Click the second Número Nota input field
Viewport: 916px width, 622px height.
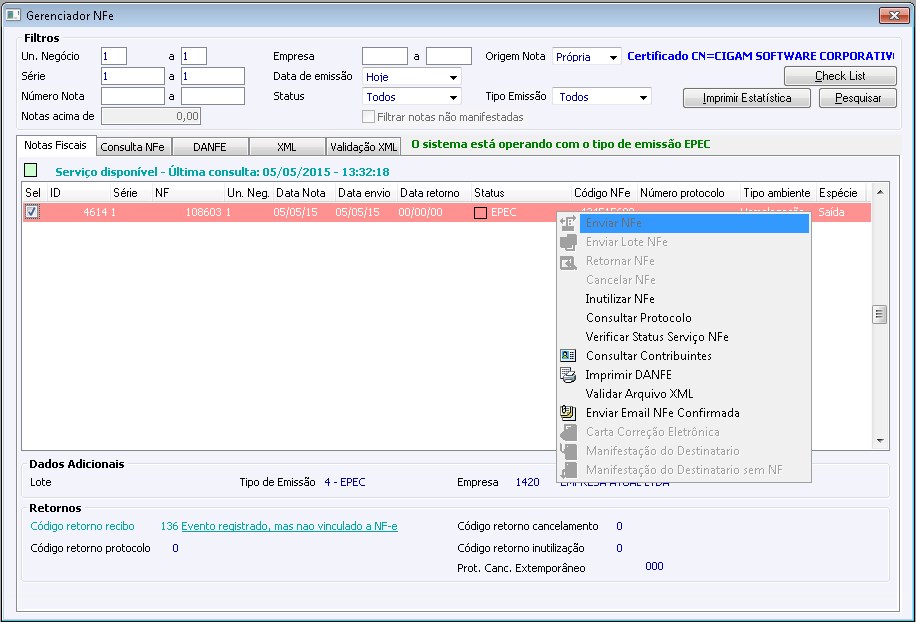tap(213, 96)
